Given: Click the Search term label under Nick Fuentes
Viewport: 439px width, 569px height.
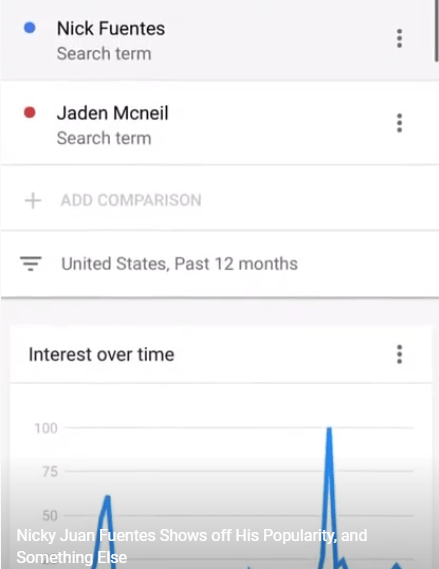Looking at the screenshot, I should pyautogui.click(x=104, y=54).
